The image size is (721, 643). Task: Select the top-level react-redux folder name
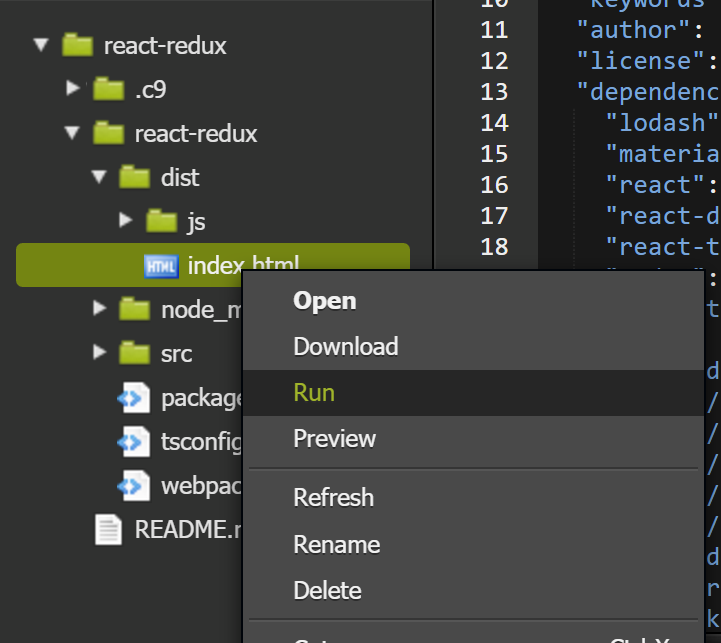pos(165,46)
